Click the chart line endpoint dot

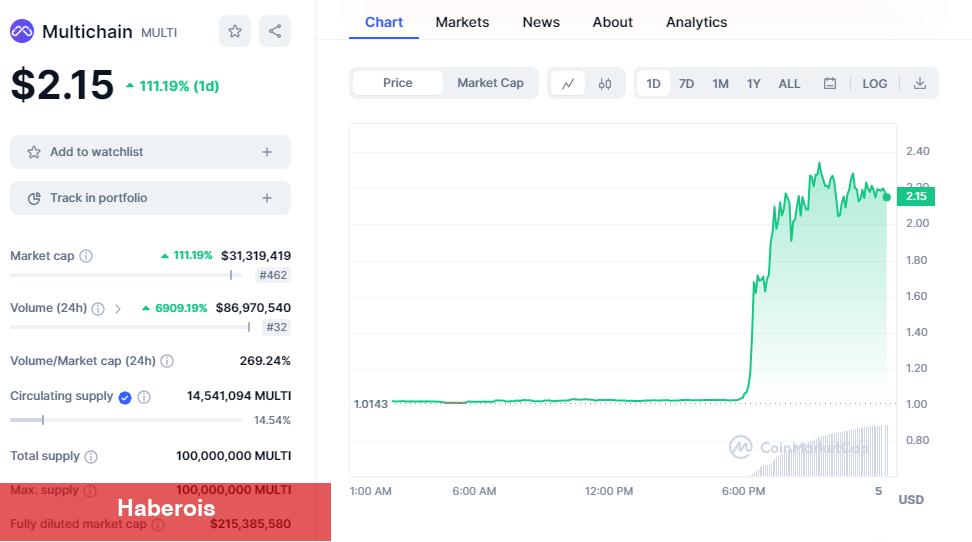[x=887, y=197]
